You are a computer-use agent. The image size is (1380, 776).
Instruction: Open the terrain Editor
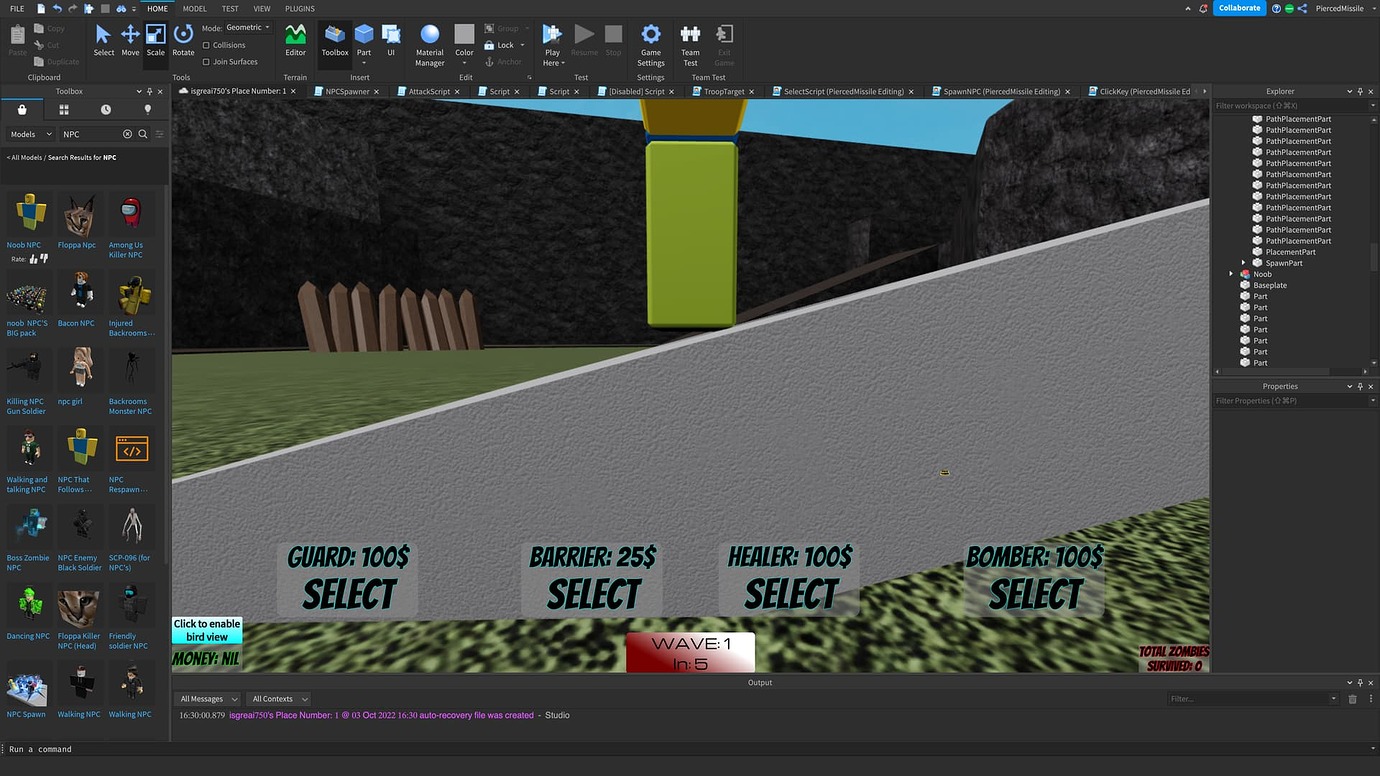[x=295, y=40]
